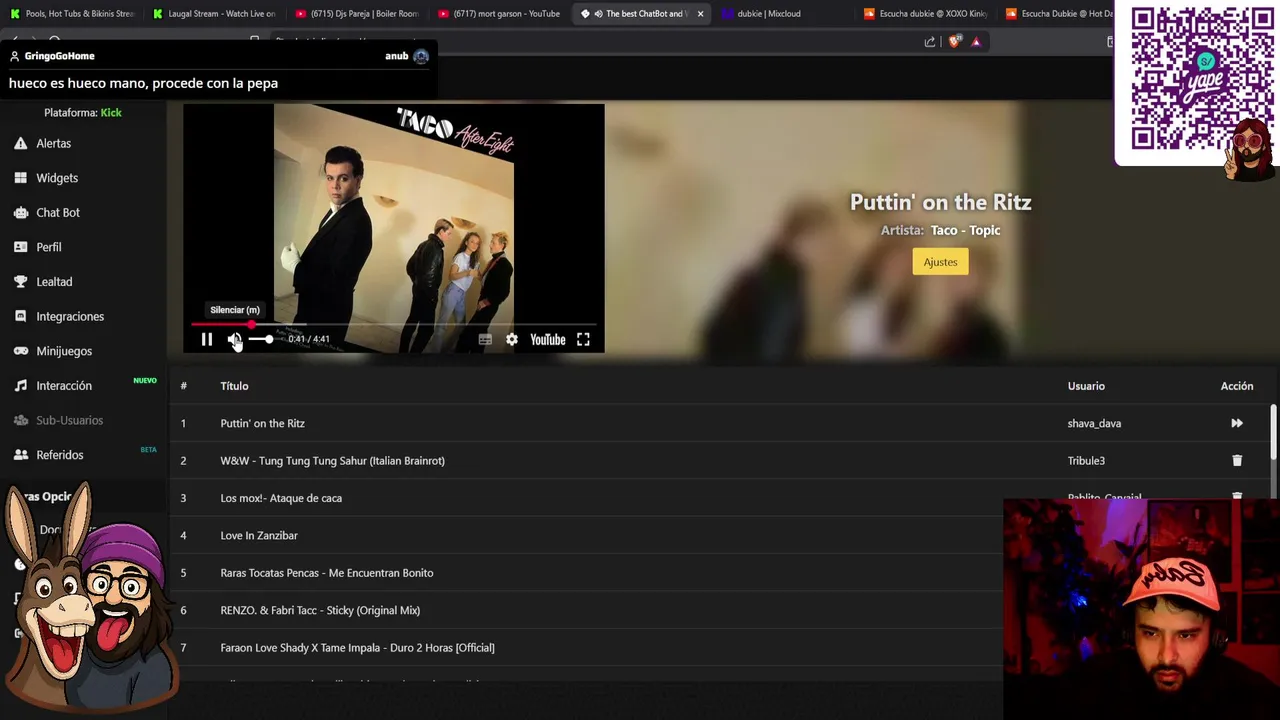This screenshot has width=1280, height=720.
Task: Click the Interacción music note icon
Action: pos(20,386)
